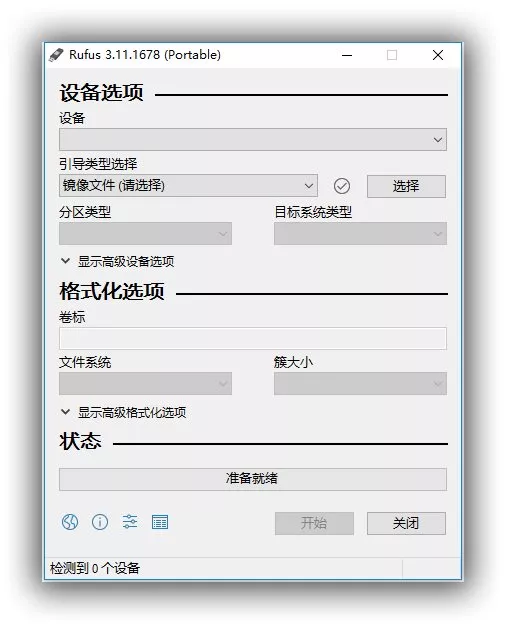Screen dimensions: 506x624
Task: Open the language globe icon
Action: pyautogui.click(x=70, y=522)
